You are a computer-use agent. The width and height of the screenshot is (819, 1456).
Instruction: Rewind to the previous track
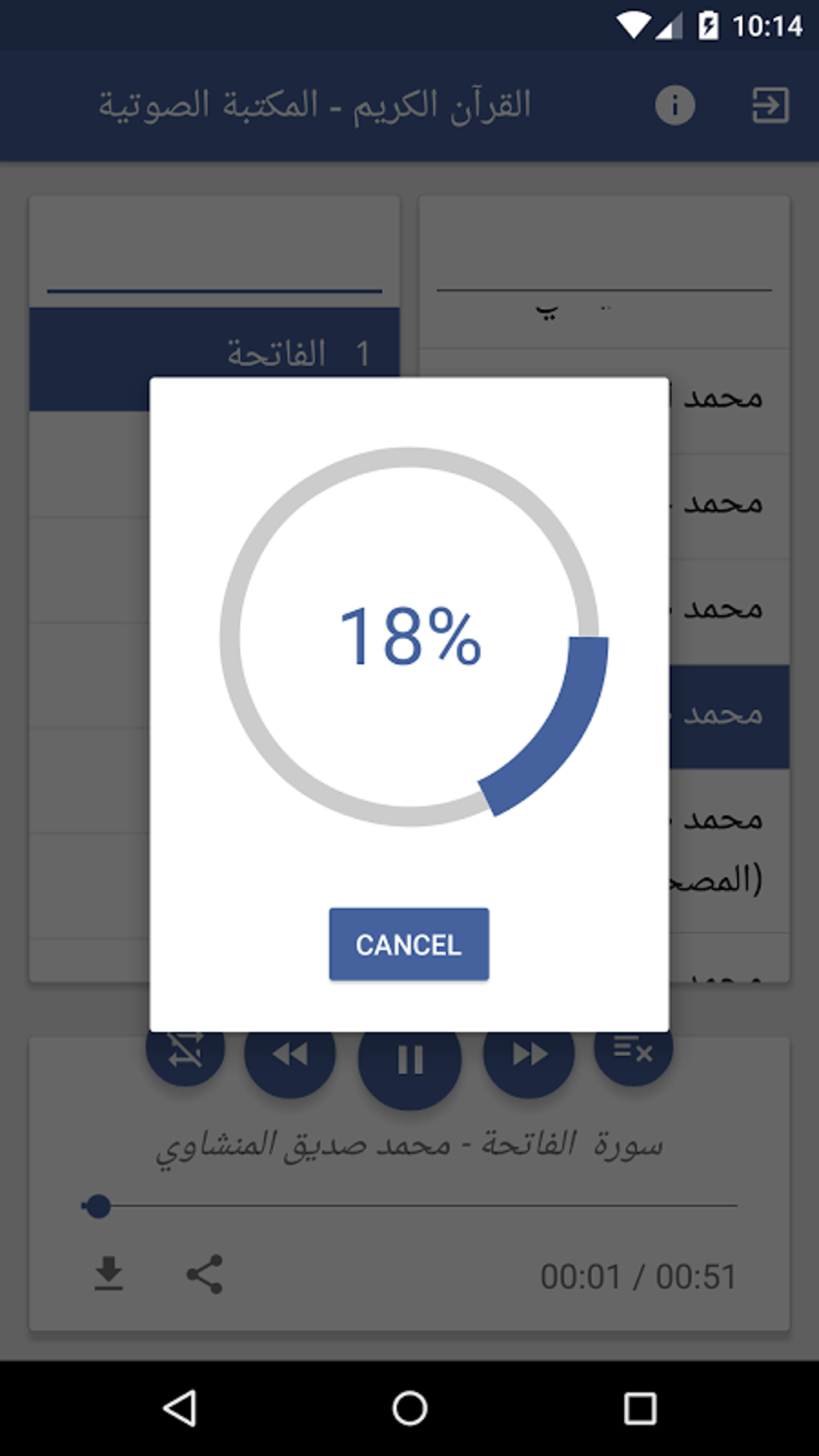pyautogui.click(x=290, y=1056)
